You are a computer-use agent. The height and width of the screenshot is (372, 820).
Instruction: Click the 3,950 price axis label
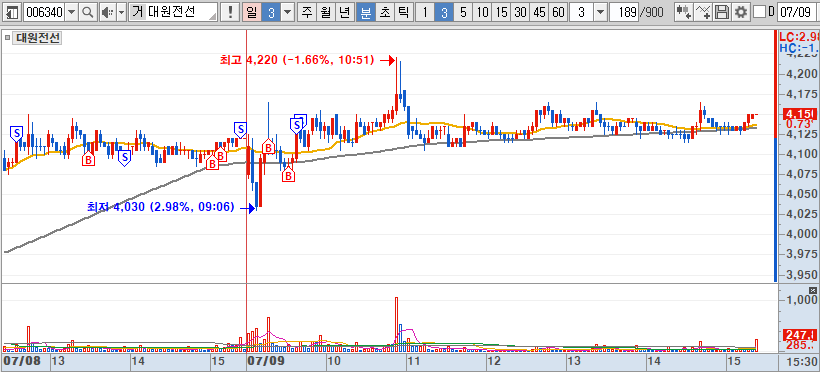coord(801,275)
